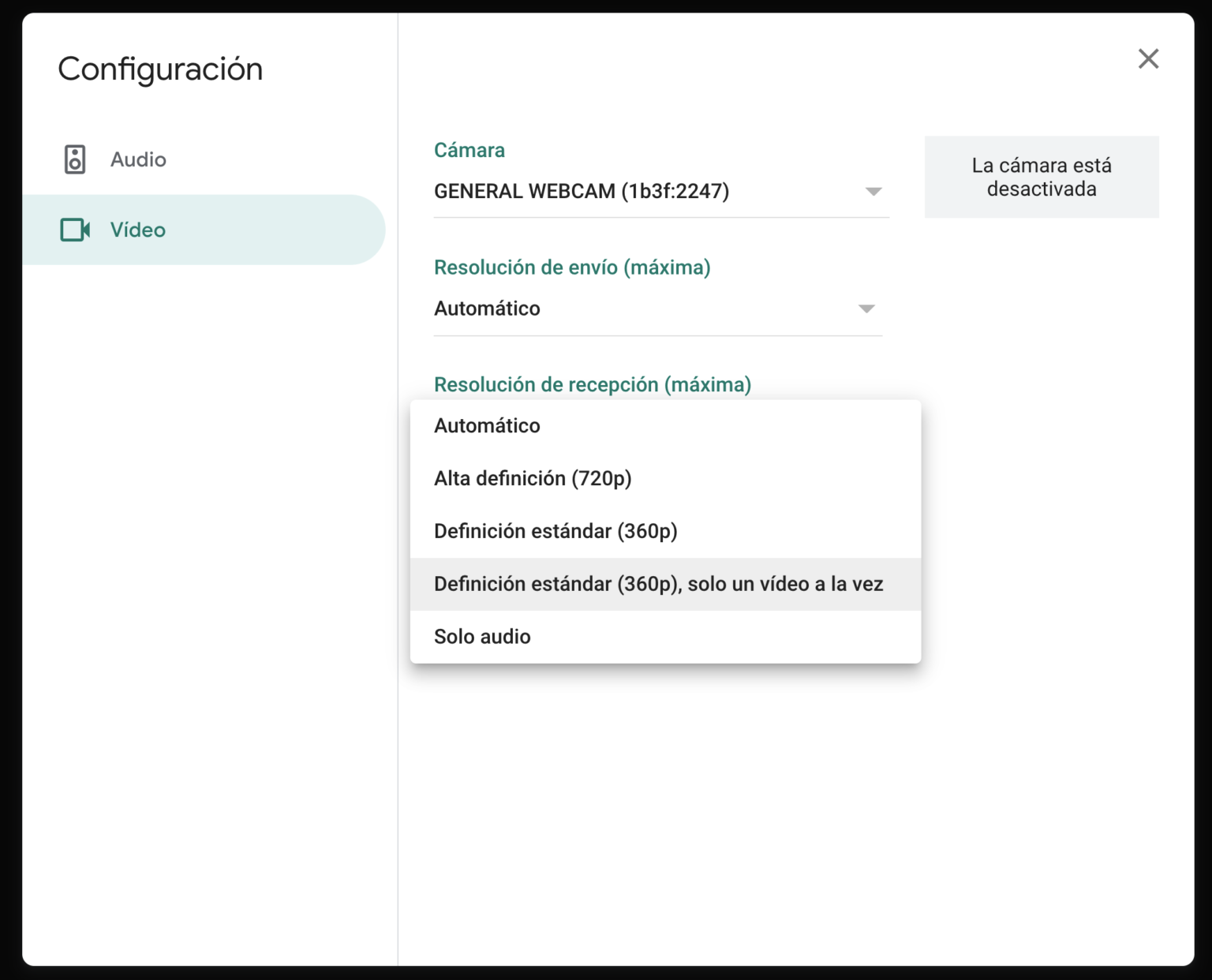The height and width of the screenshot is (980, 1212).
Task: Click the speaker icon next to Audio
Action: [75, 159]
